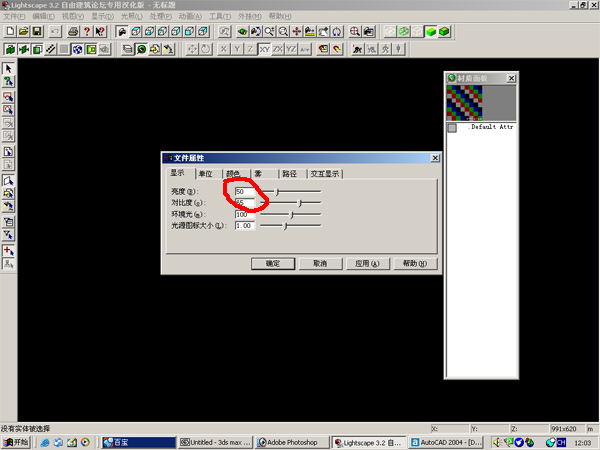600x450 pixels.
Task: Click the 取消 cancel button
Action: click(320, 264)
